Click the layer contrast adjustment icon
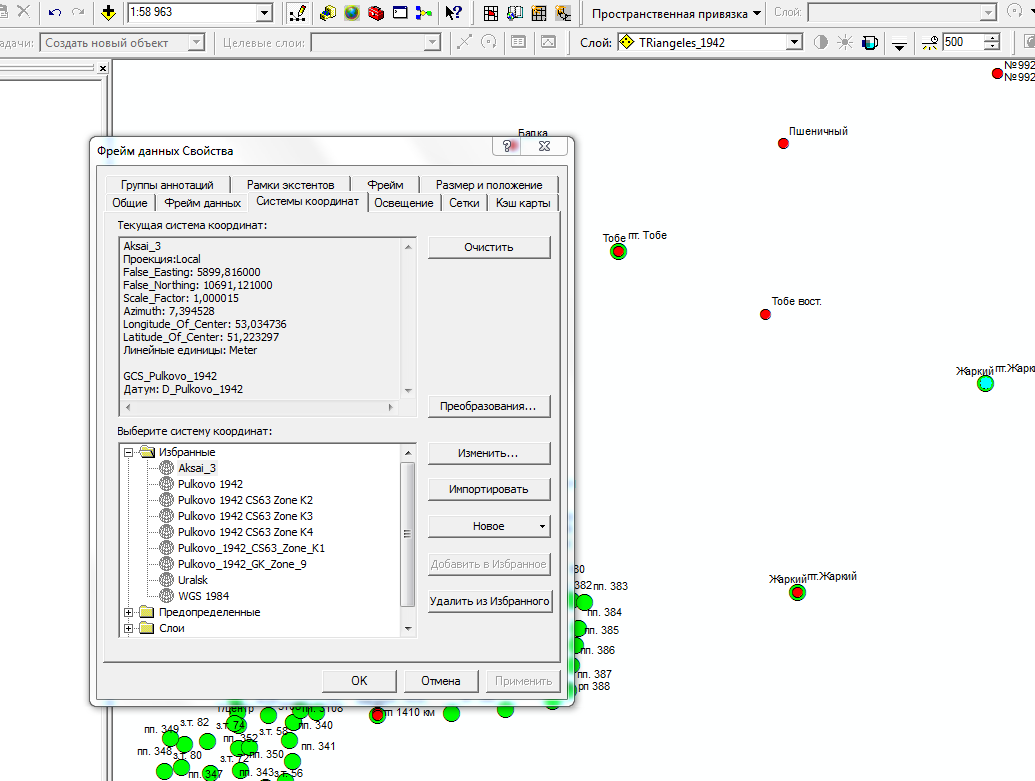The width and height of the screenshot is (1035, 781). click(x=821, y=43)
